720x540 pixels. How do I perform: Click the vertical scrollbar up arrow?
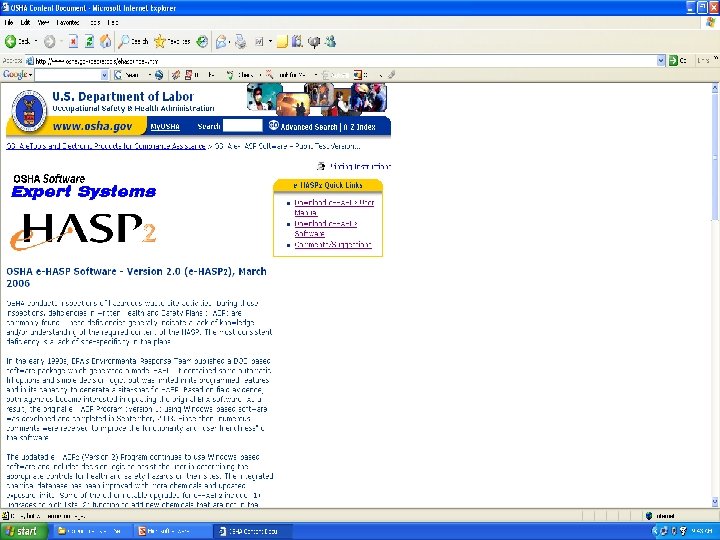715,87
